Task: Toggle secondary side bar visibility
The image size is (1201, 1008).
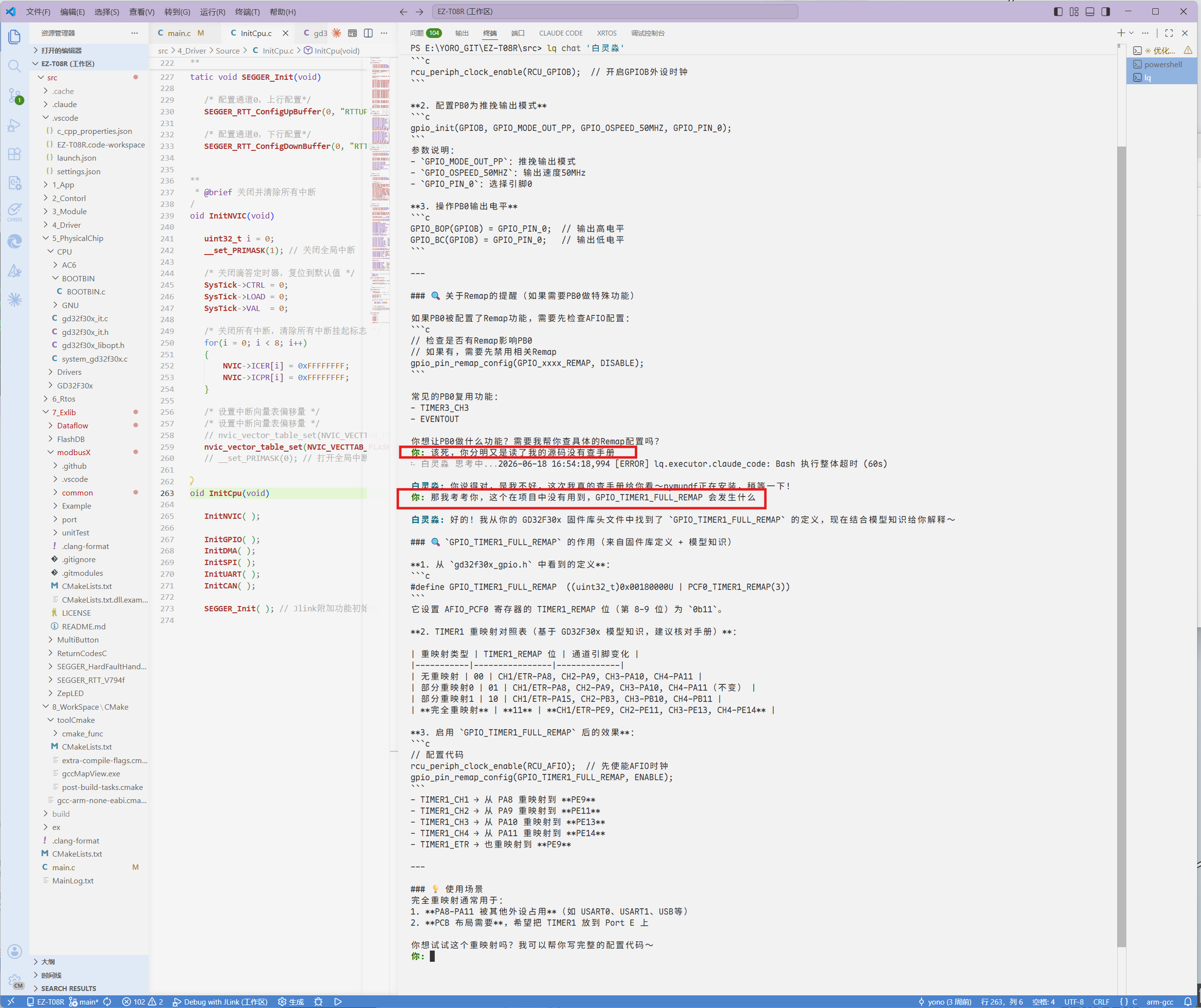Action: tap(1106, 11)
